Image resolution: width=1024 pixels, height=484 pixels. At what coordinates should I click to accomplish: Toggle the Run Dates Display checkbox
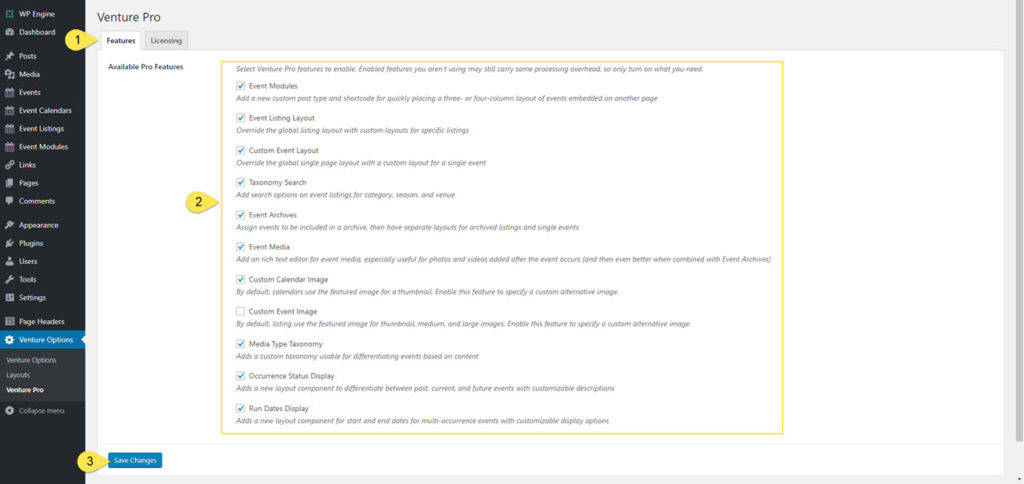pyautogui.click(x=240, y=408)
